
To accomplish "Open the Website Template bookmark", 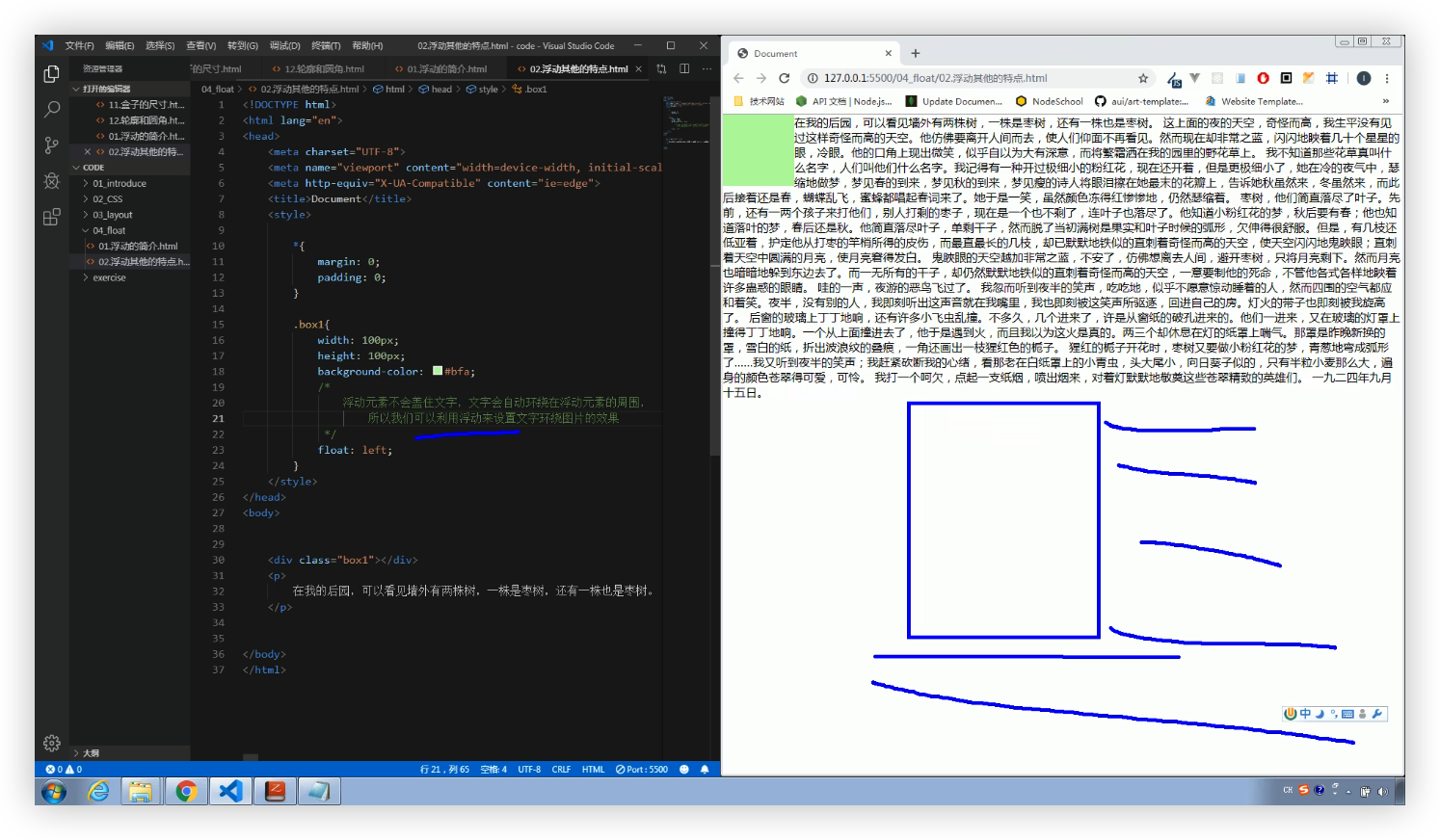I will [1253, 101].
